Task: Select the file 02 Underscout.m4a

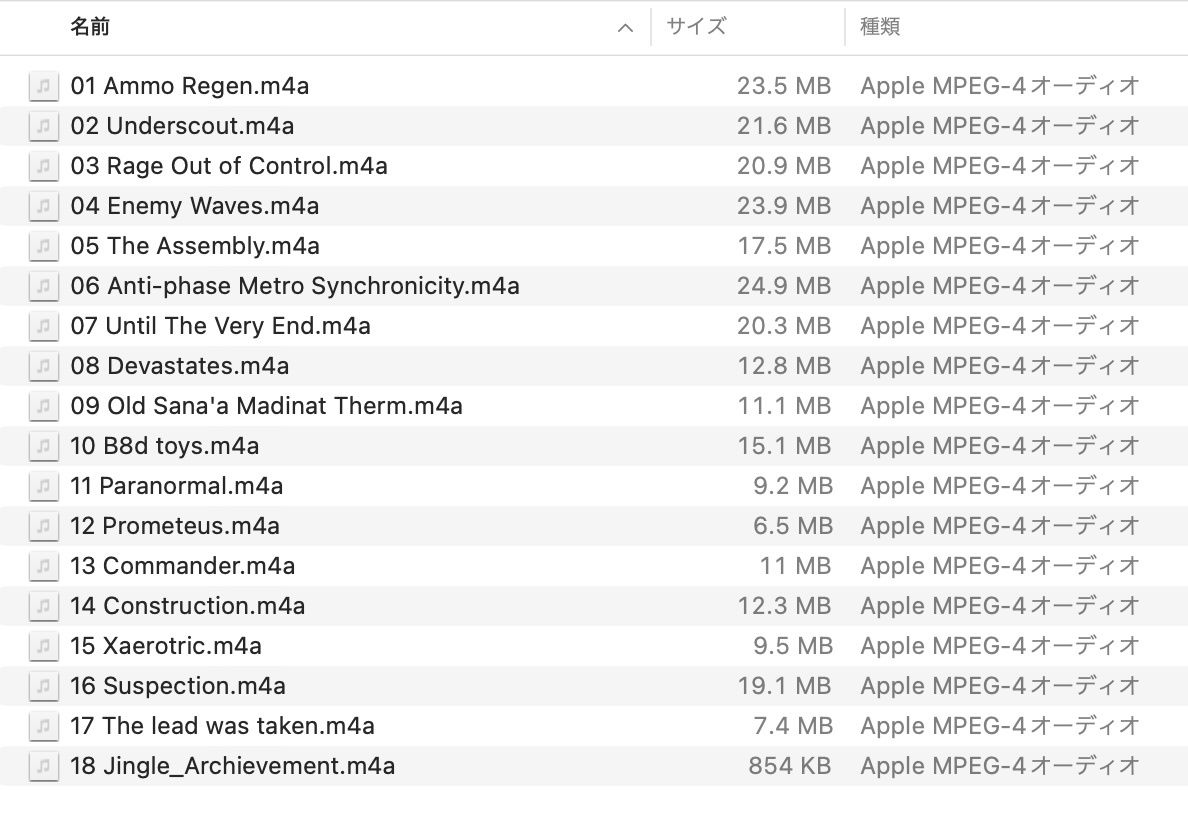Action: coord(182,126)
